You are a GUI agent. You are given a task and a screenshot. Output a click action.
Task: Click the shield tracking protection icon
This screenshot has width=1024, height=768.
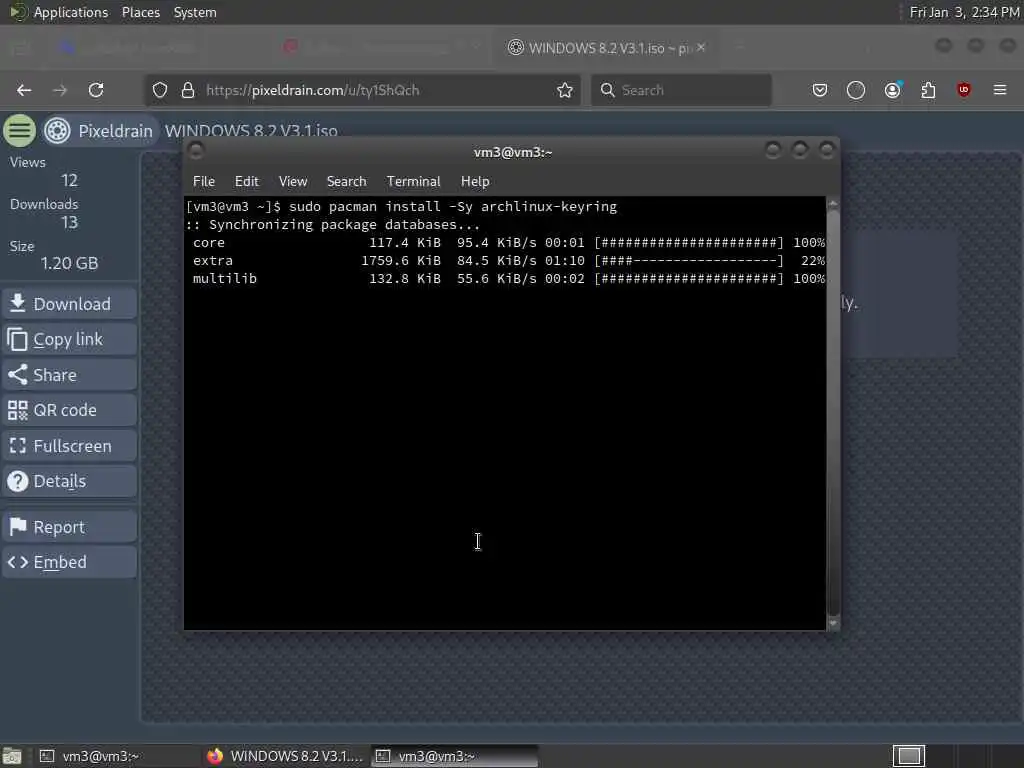pyautogui.click(x=160, y=90)
